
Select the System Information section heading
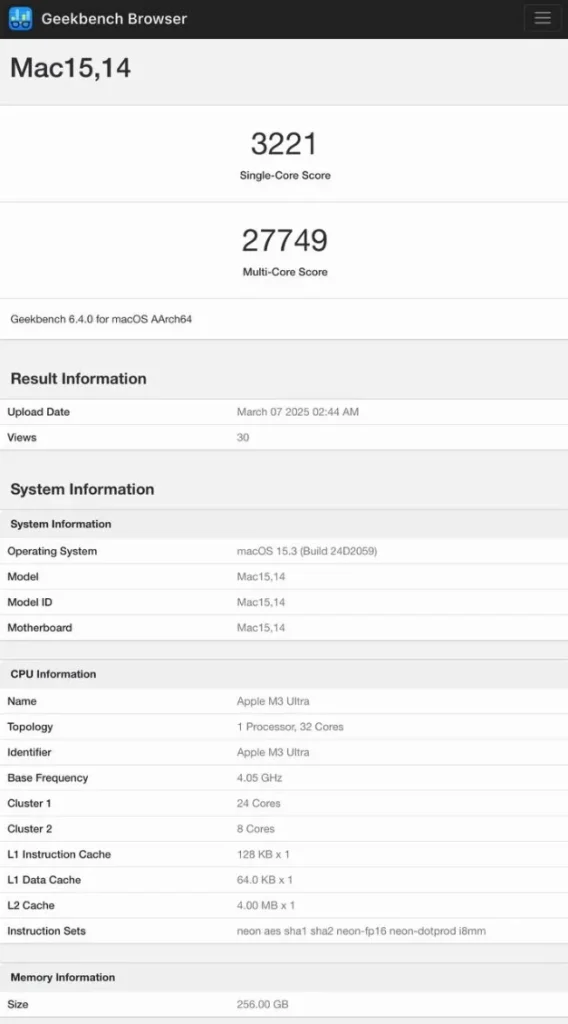pyautogui.click(x=82, y=489)
